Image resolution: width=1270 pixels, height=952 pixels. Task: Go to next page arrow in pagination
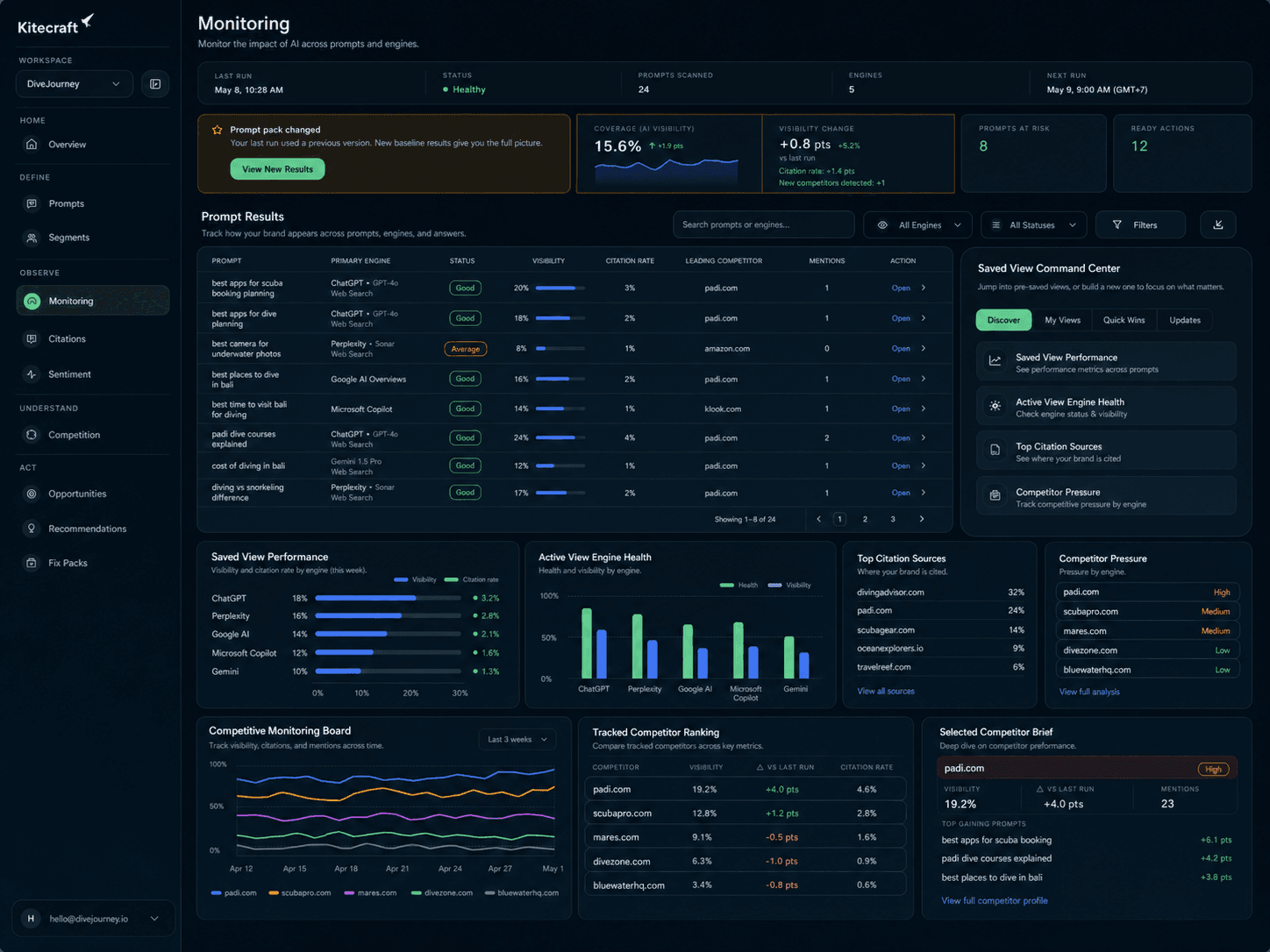(x=922, y=519)
